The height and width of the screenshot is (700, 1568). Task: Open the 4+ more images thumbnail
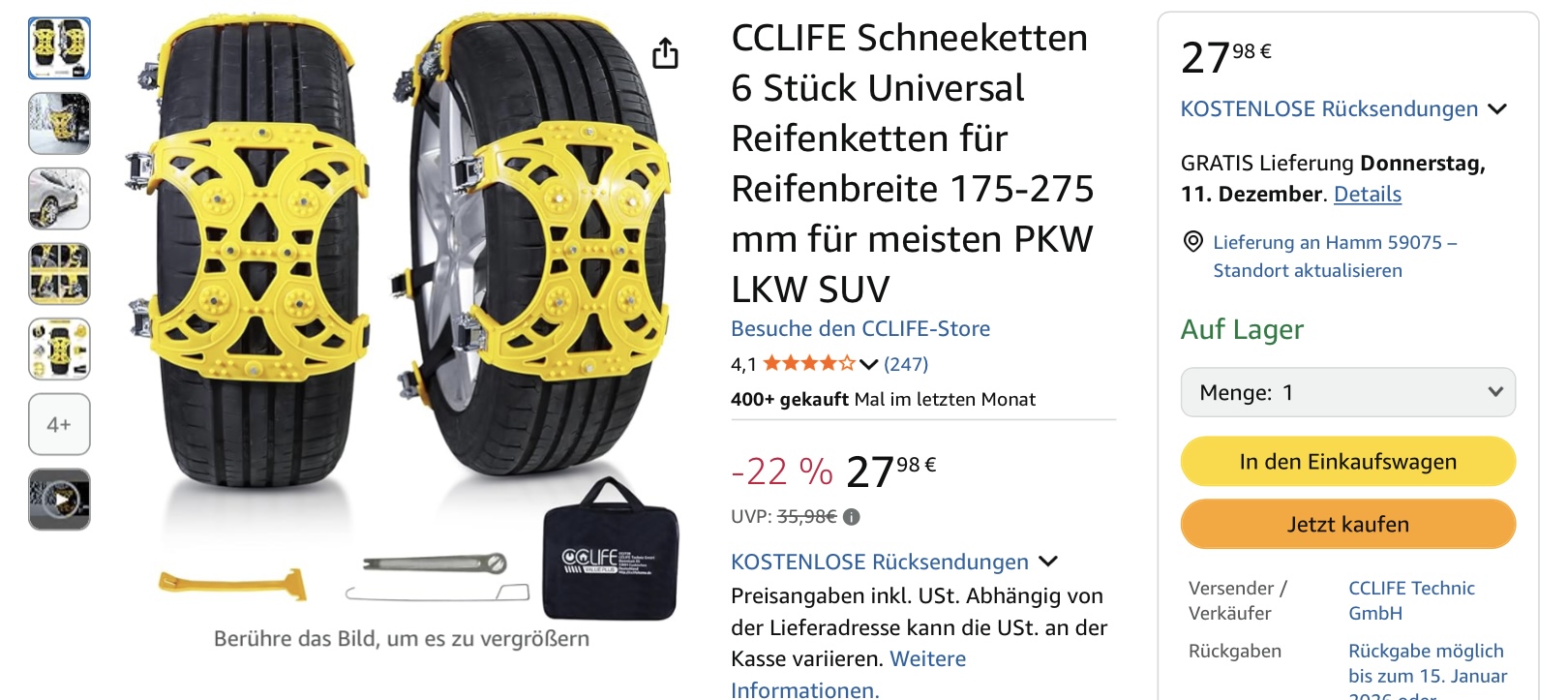(x=59, y=424)
